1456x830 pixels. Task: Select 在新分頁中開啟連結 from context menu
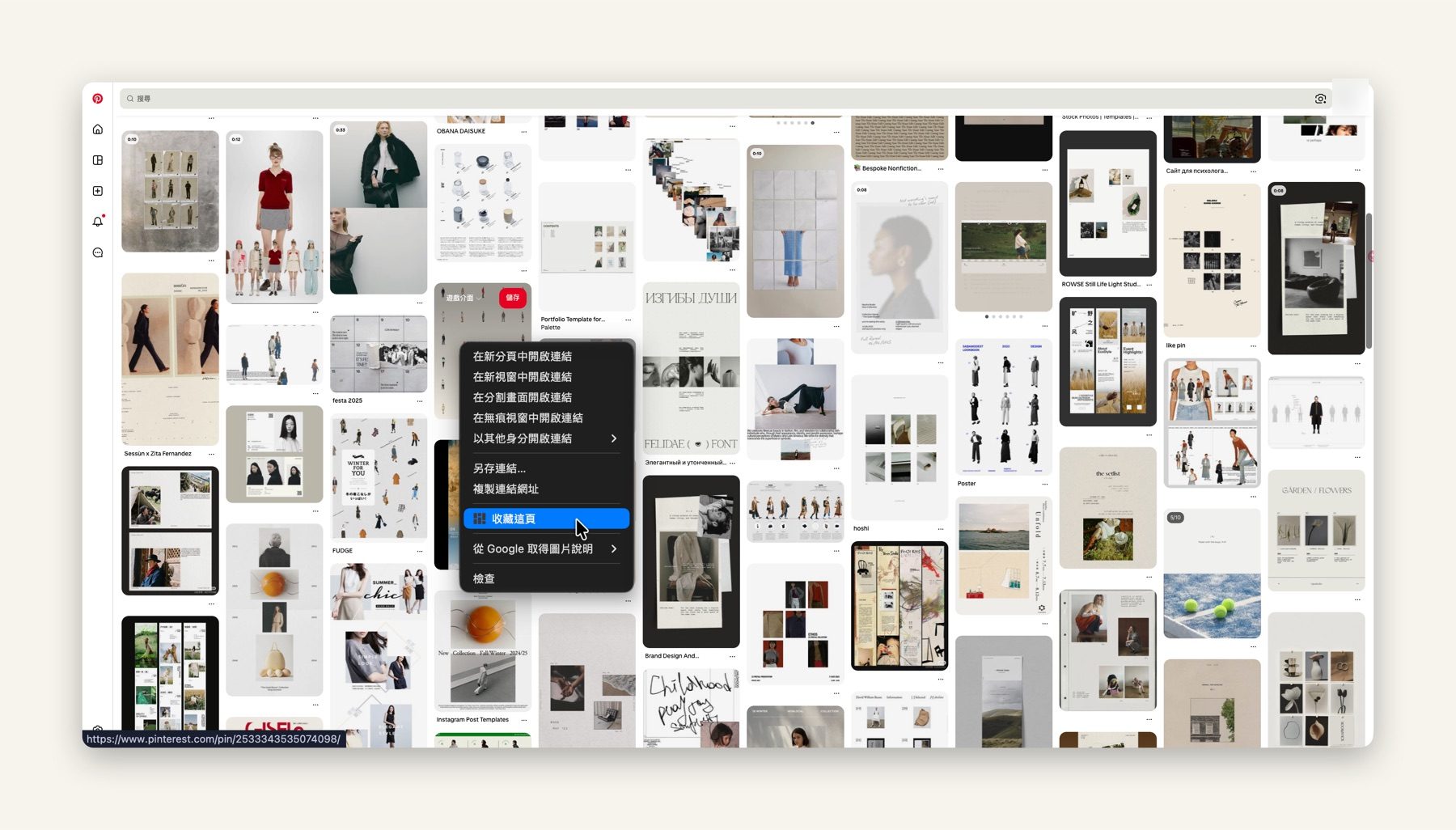[547, 356]
